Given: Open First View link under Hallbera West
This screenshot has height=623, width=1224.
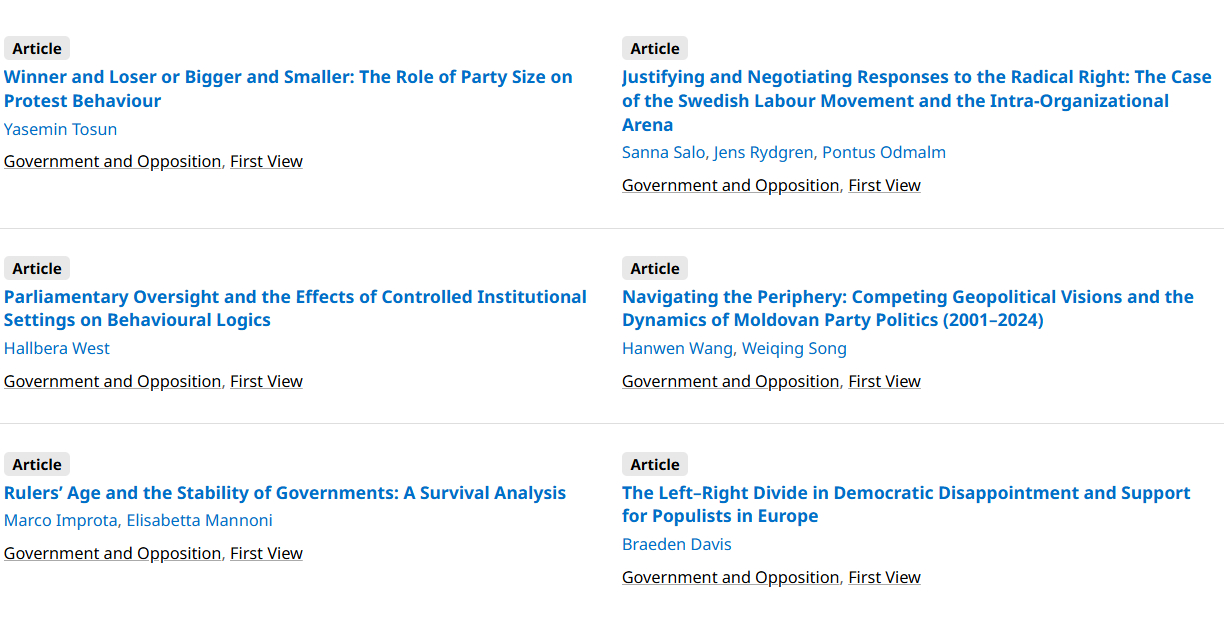Looking at the screenshot, I should (266, 381).
